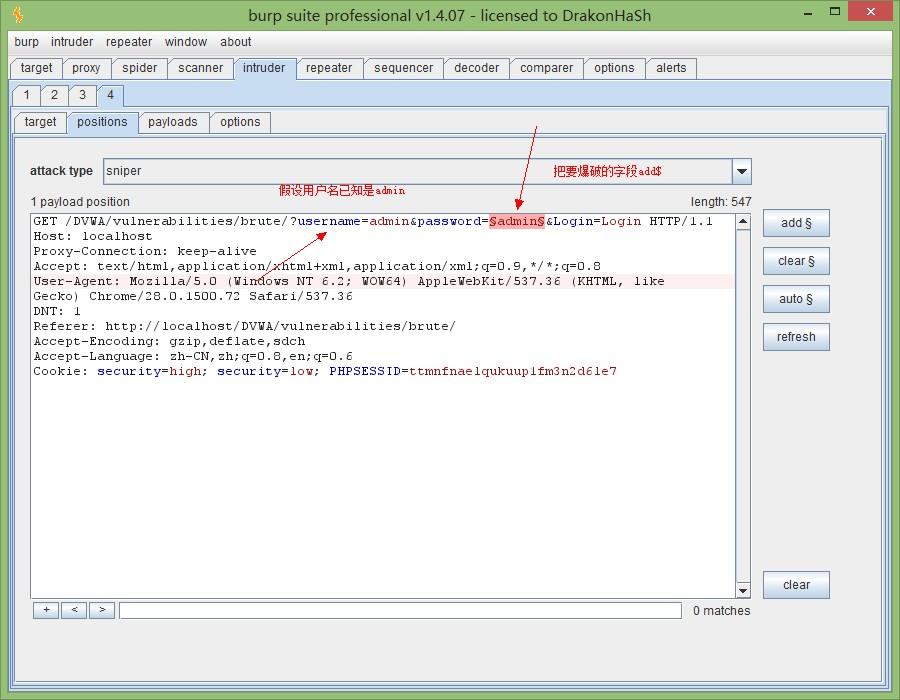
Task: Open the repeater tab
Action: 329,68
